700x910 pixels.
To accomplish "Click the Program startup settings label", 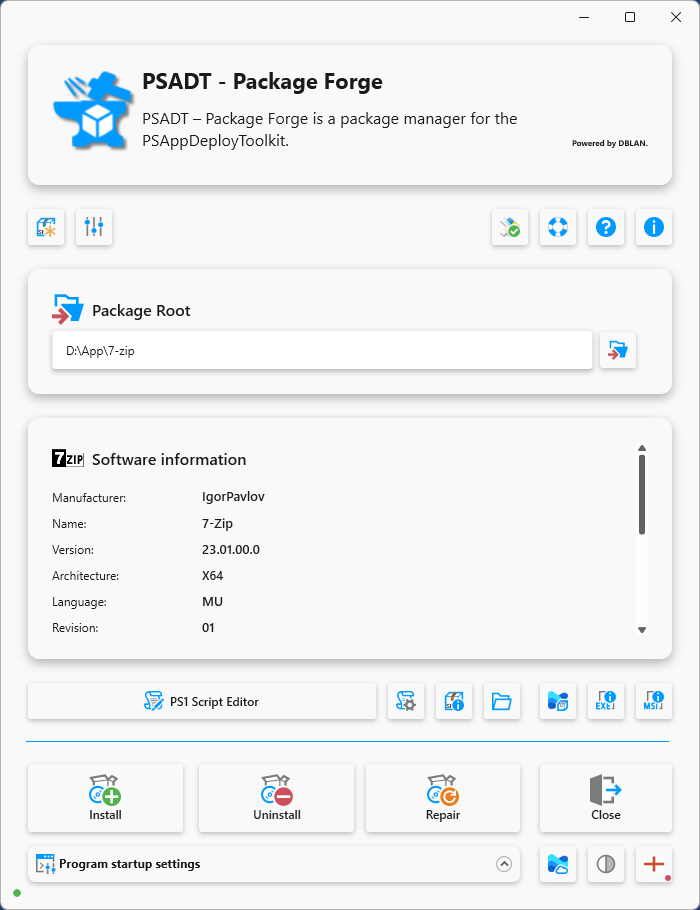I will 129,864.
